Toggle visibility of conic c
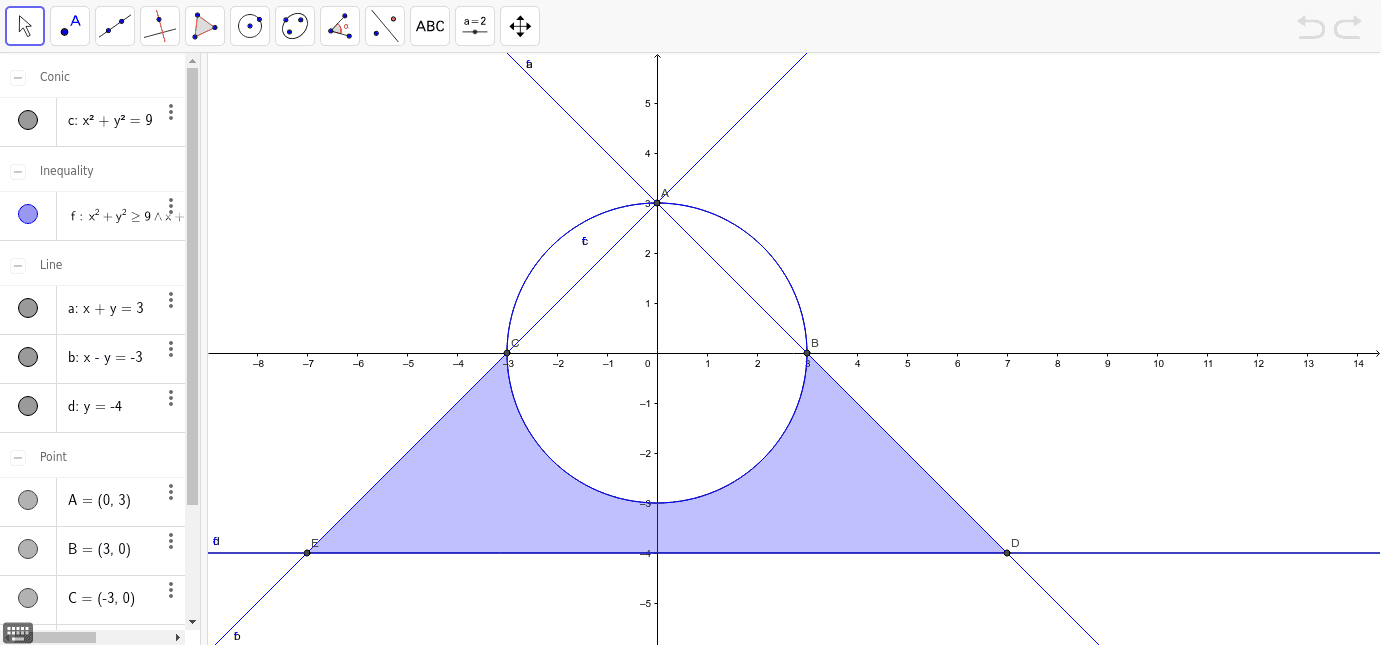The height and width of the screenshot is (647, 1382). (28, 120)
